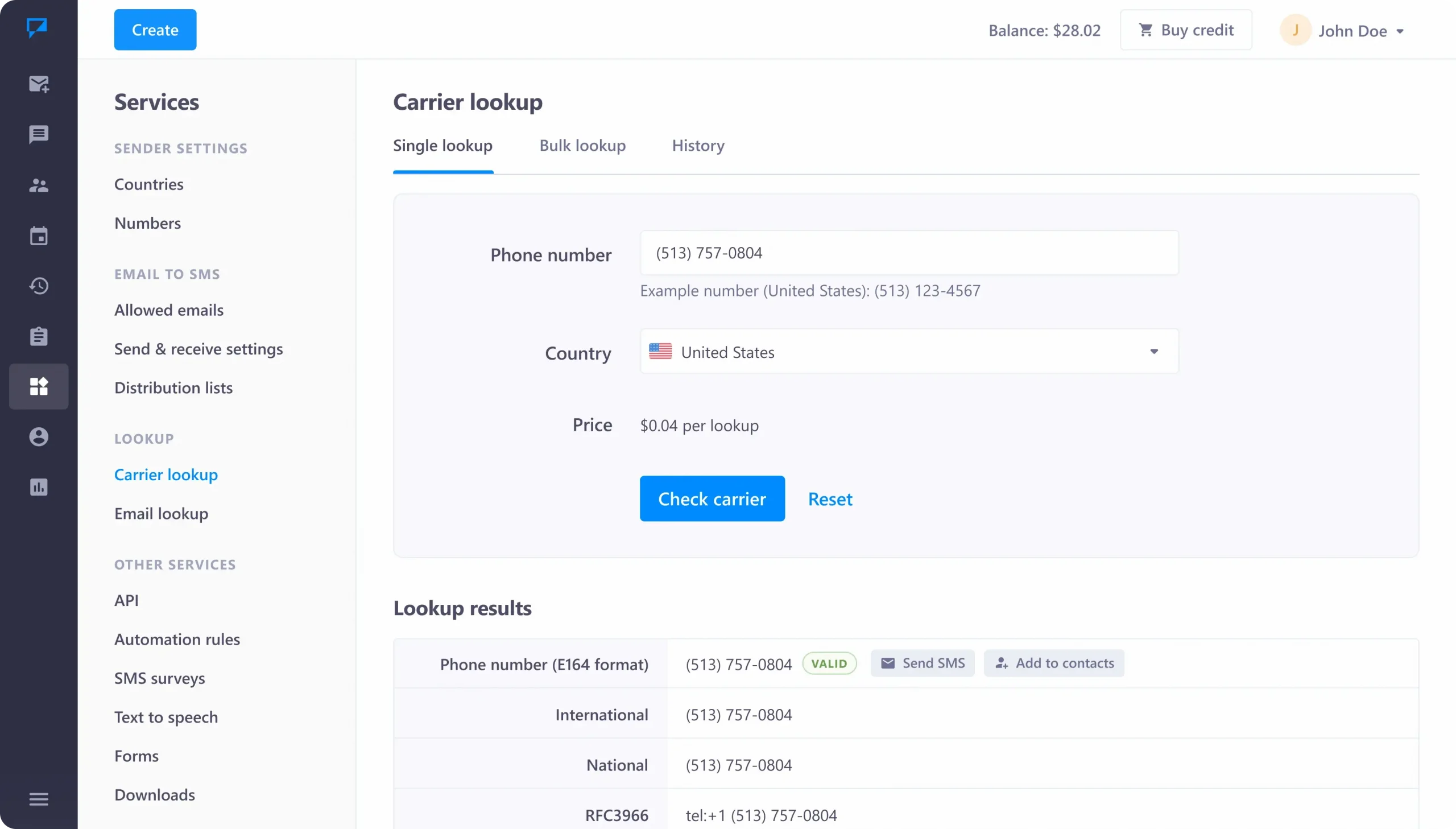Open the account user circle icon

point(39,437)
